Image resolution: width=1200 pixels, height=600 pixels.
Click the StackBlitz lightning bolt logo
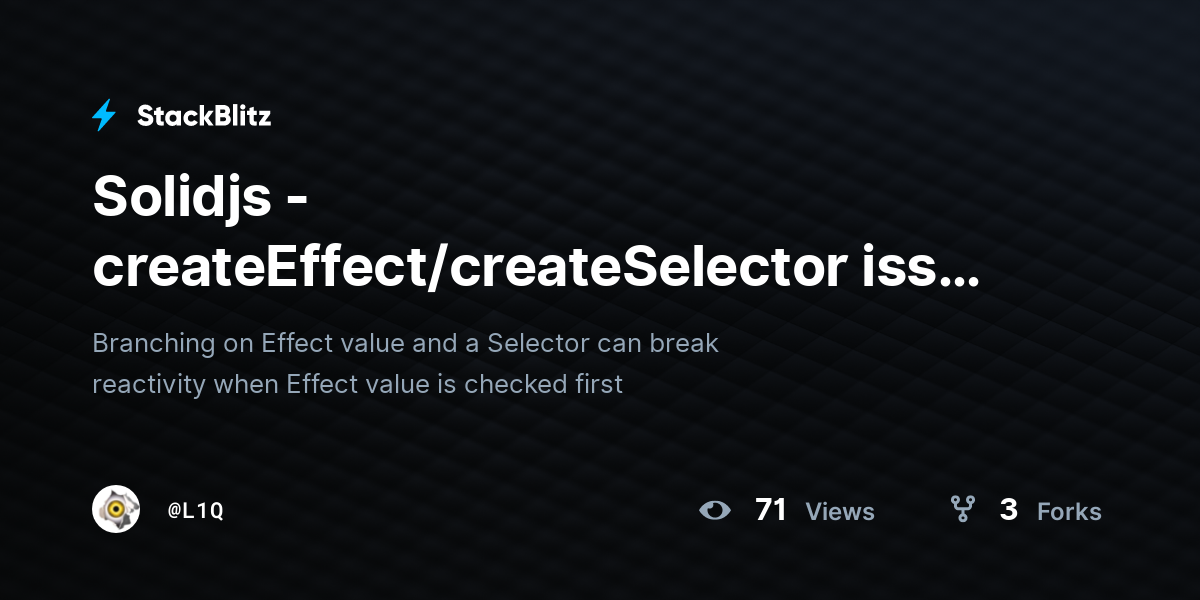pyautogui.click(x=104, y=116)
